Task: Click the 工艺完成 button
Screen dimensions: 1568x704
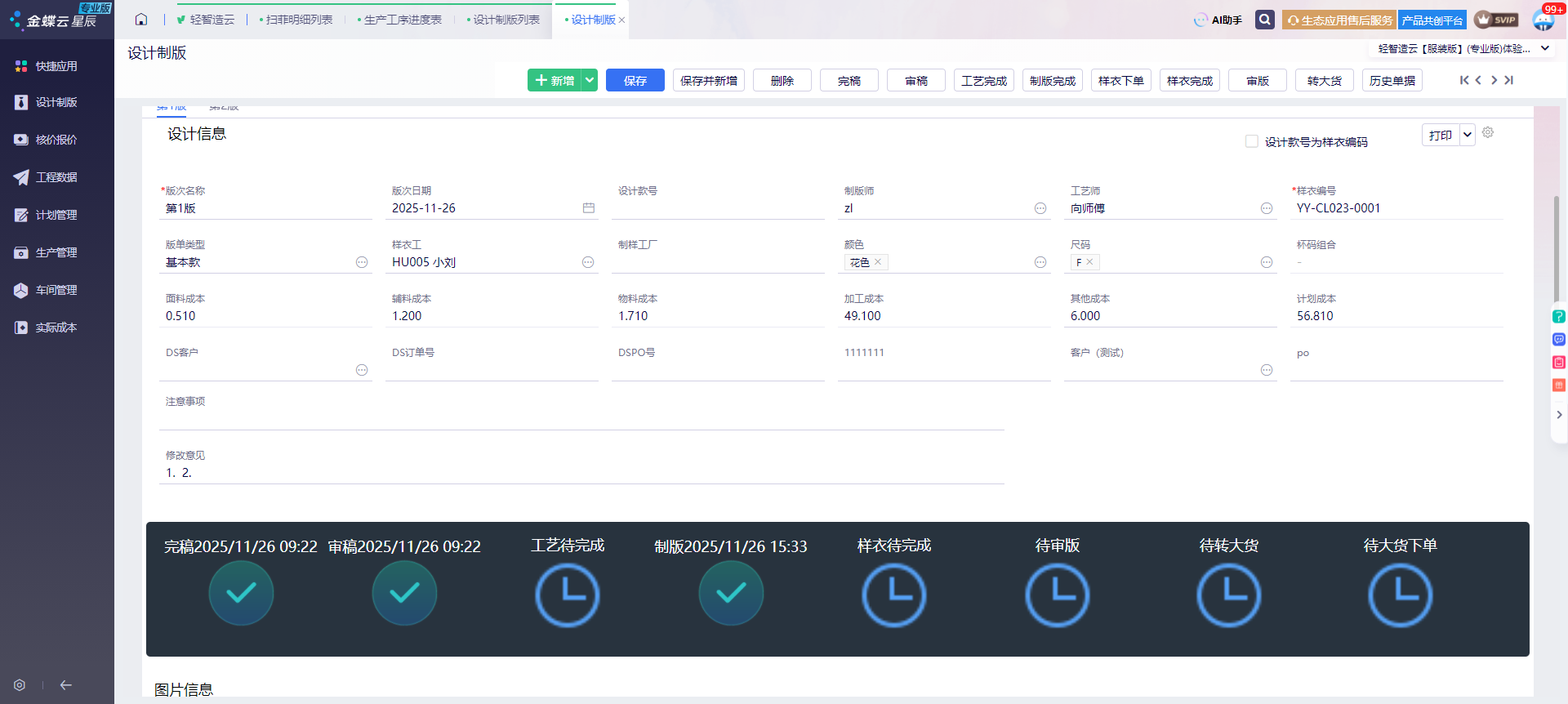Action: 983,80
